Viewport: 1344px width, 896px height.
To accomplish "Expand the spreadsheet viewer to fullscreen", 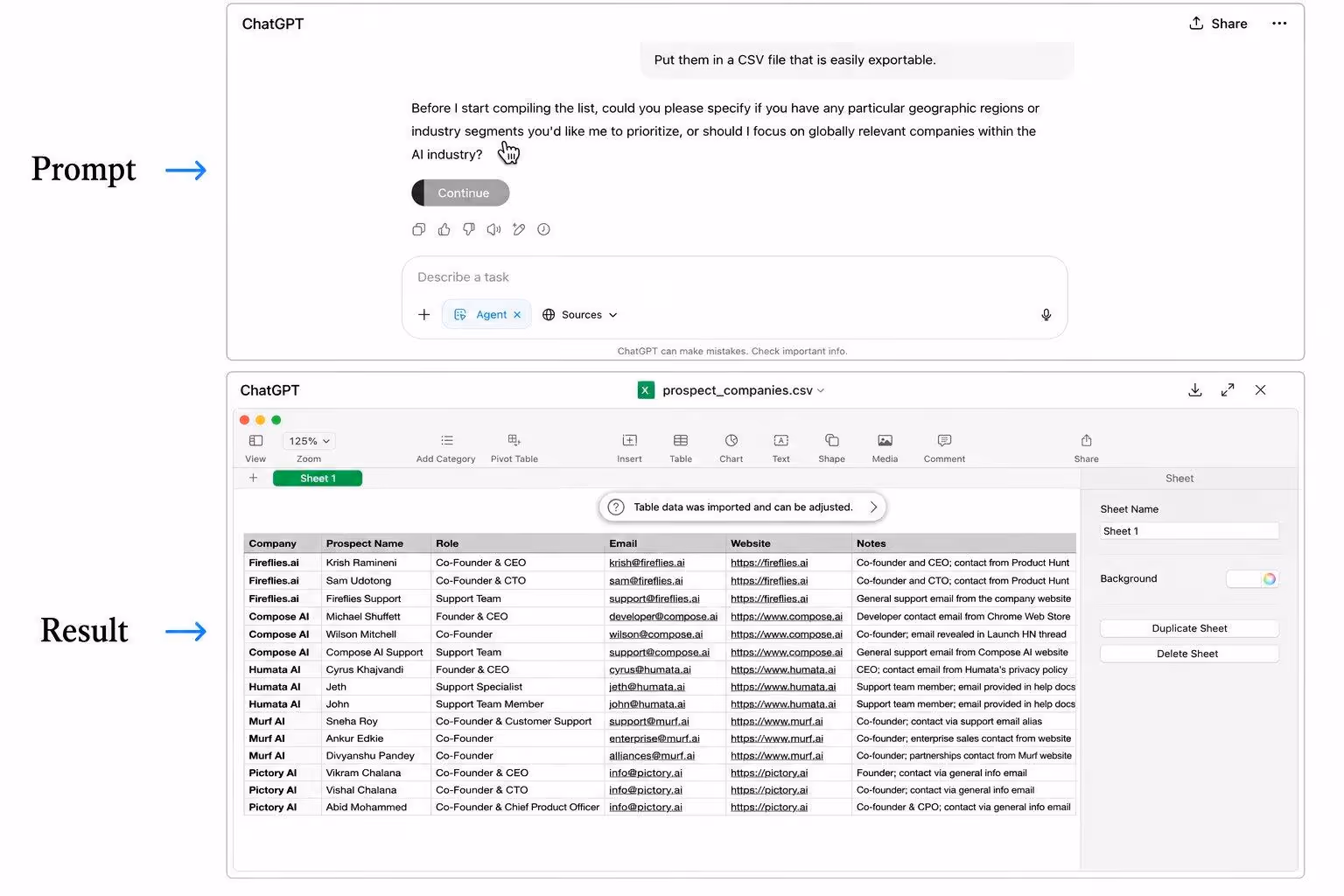I will pos(1228,390).
